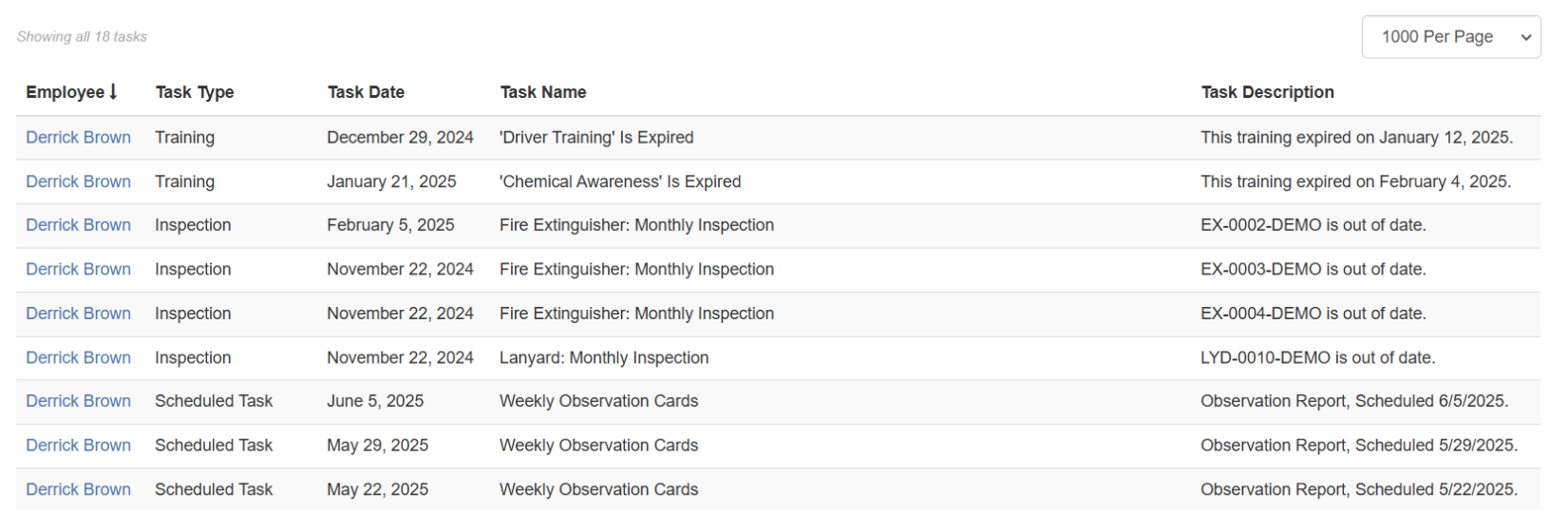Select the 'Driver Training' Is Expired task name
This screenshot has height=514, width=1568.
pyautogui.click(x=596, y=138)
